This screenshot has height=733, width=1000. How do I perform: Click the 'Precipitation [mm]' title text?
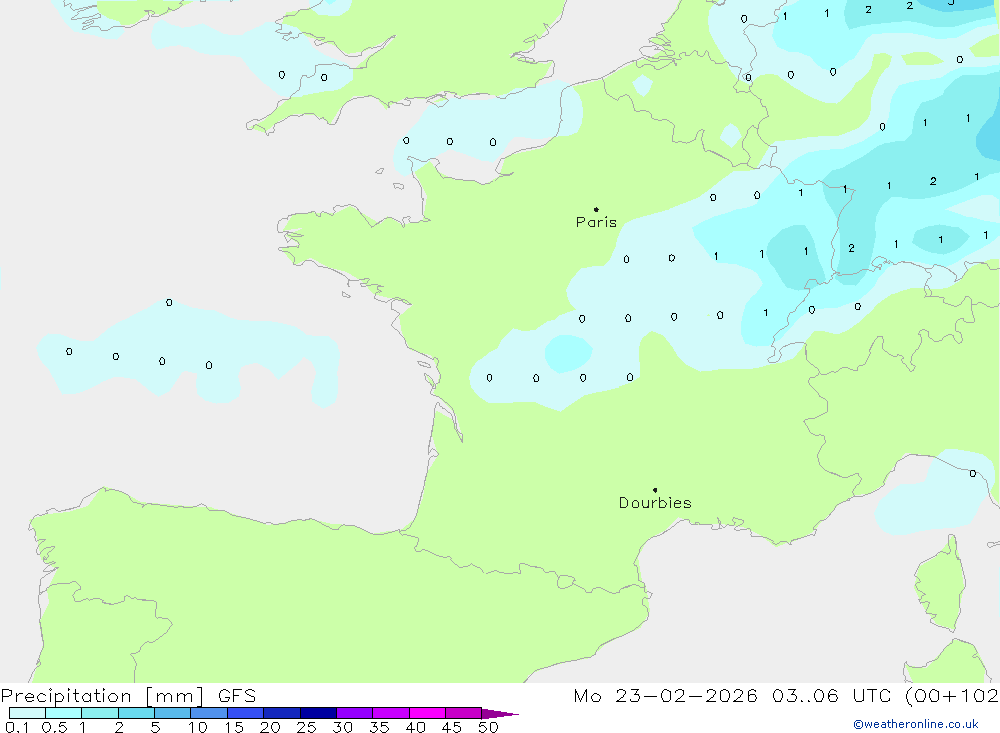click(x=103, y=696)
